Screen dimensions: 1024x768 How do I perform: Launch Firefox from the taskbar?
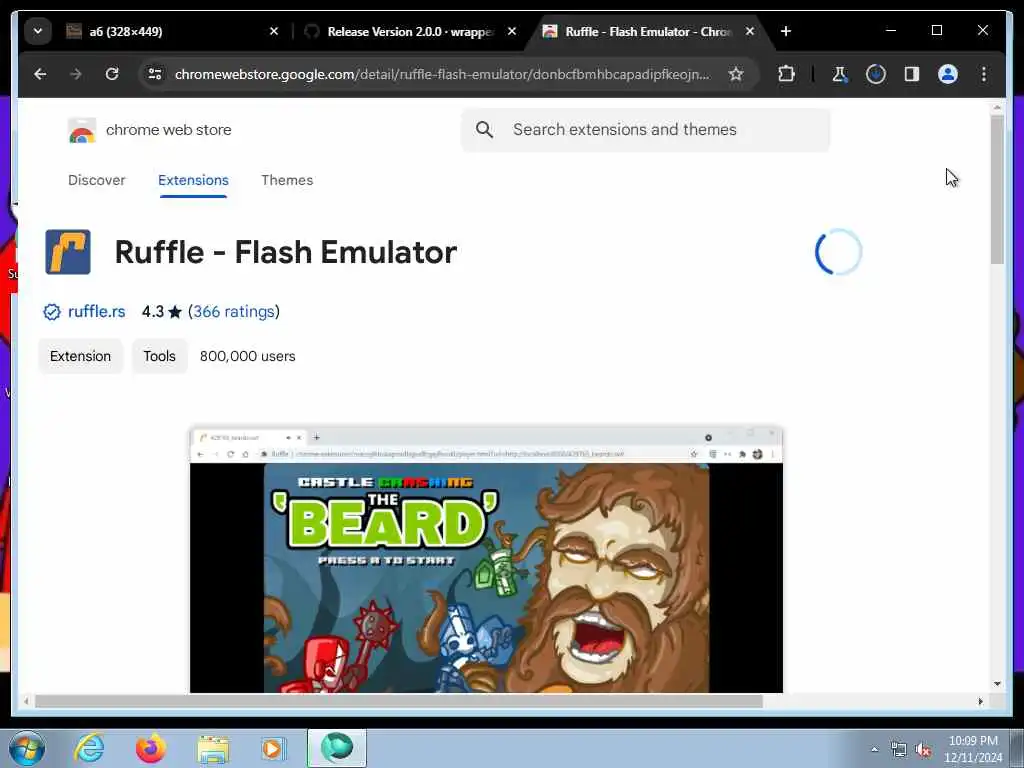(150, 748)
